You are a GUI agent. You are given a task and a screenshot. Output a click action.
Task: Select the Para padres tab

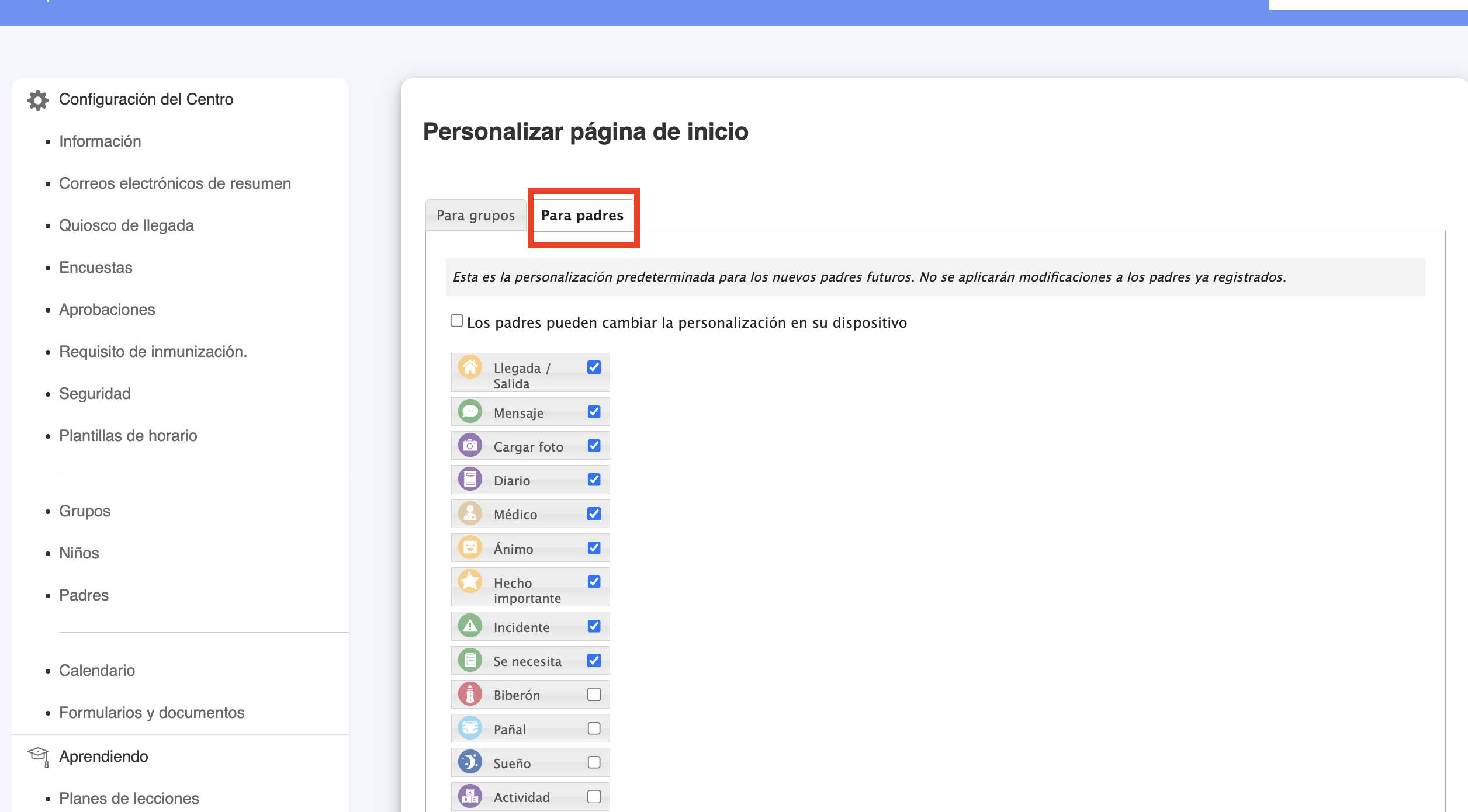582,216
